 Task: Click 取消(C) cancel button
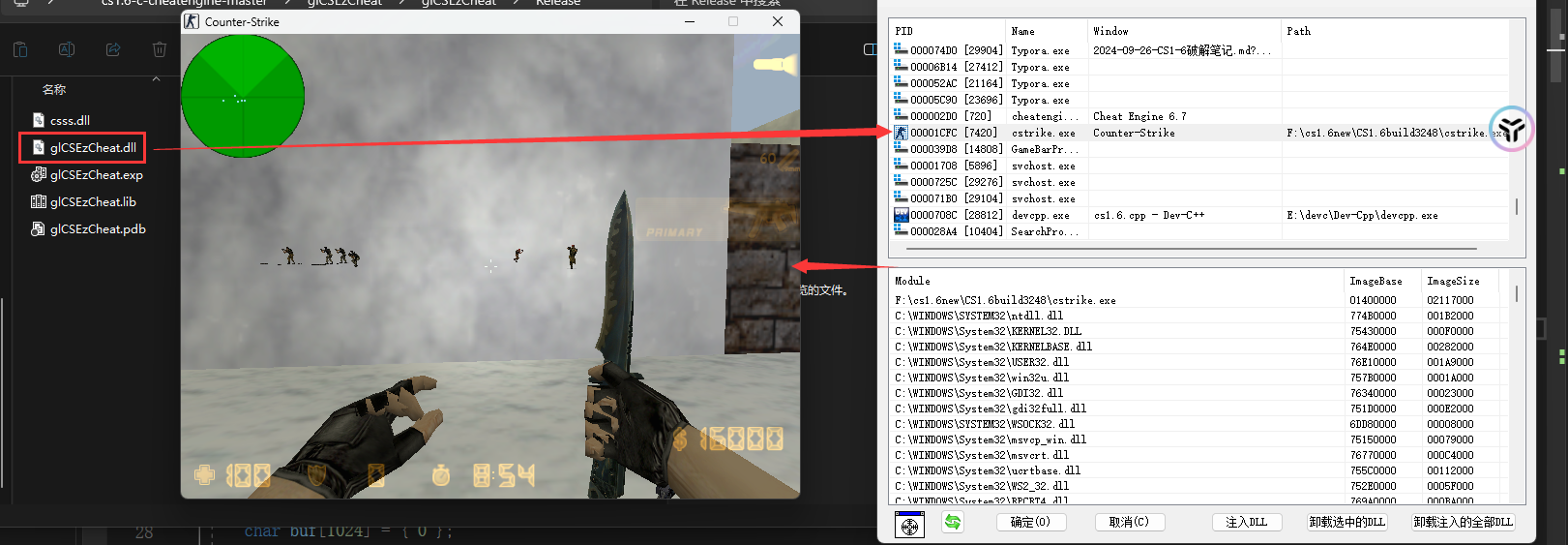coord(1129,522)
